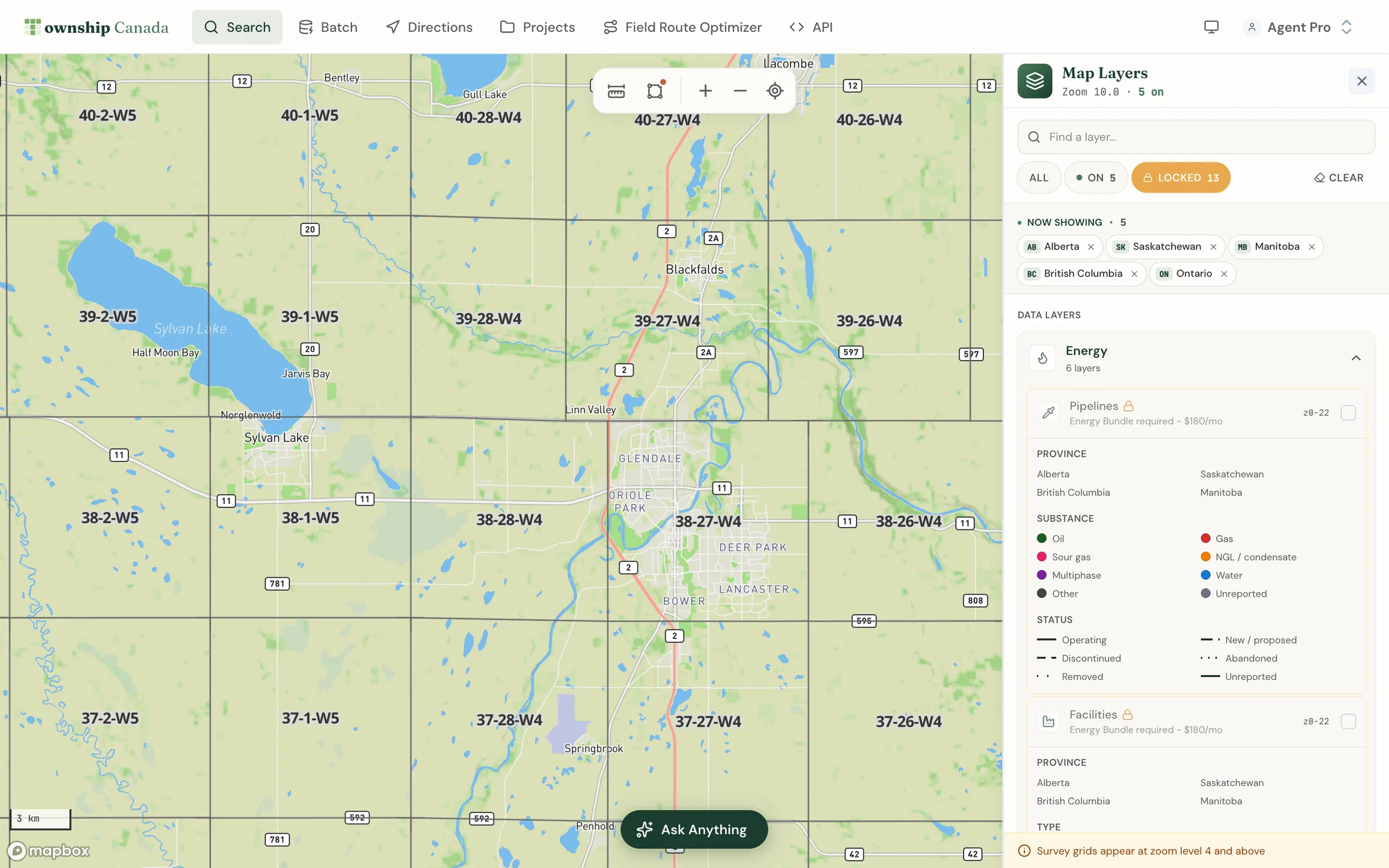Open the Agent Pro account switcher
This screenshot has height=868, width=1389.
click(1298, 27)
